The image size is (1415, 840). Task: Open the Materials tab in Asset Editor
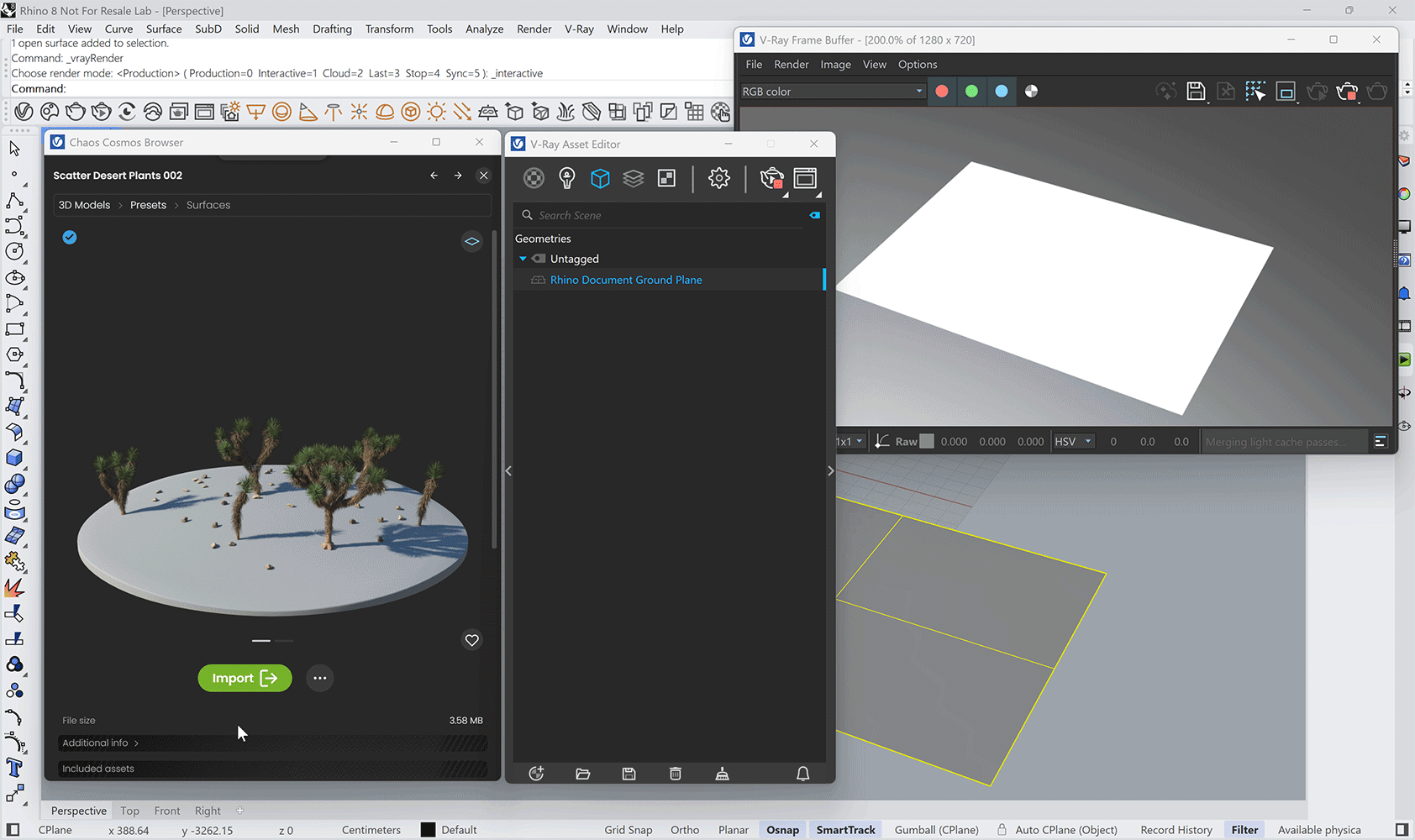[x=534, y=178]
